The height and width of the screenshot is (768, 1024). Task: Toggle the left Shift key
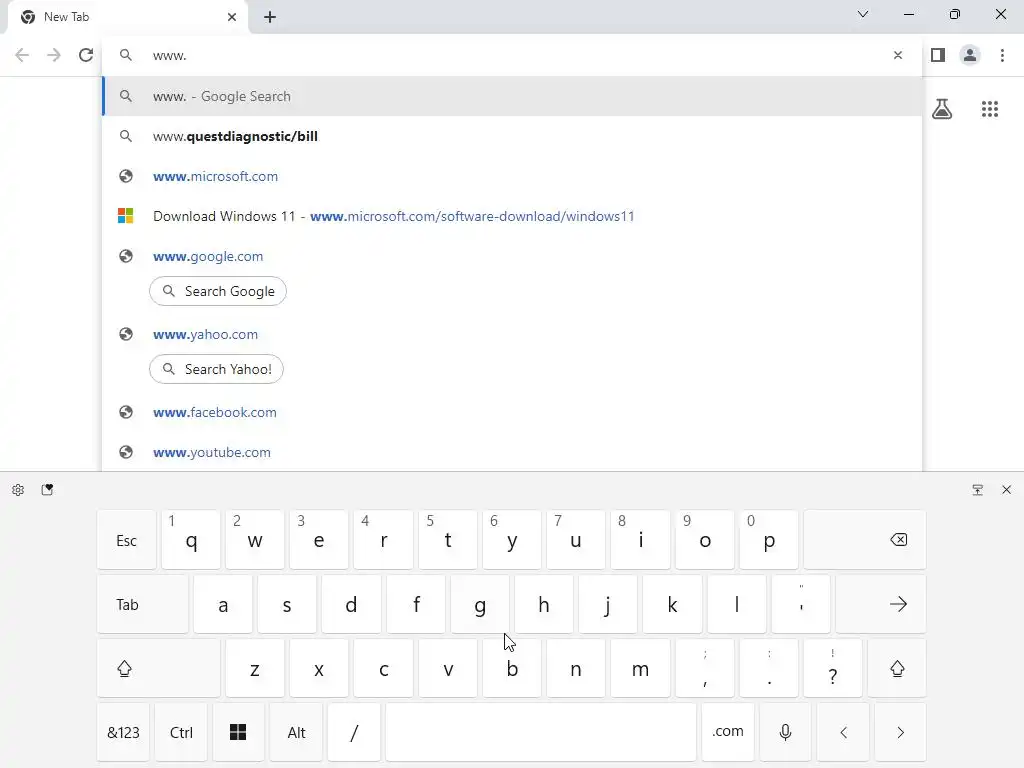point(159,668)
